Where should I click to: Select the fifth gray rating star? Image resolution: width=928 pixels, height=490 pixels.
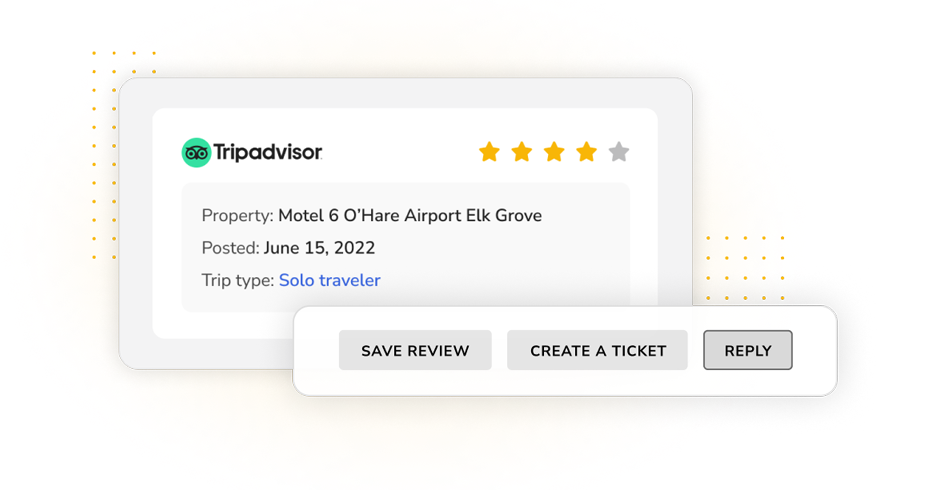click(x=618, y=151)
